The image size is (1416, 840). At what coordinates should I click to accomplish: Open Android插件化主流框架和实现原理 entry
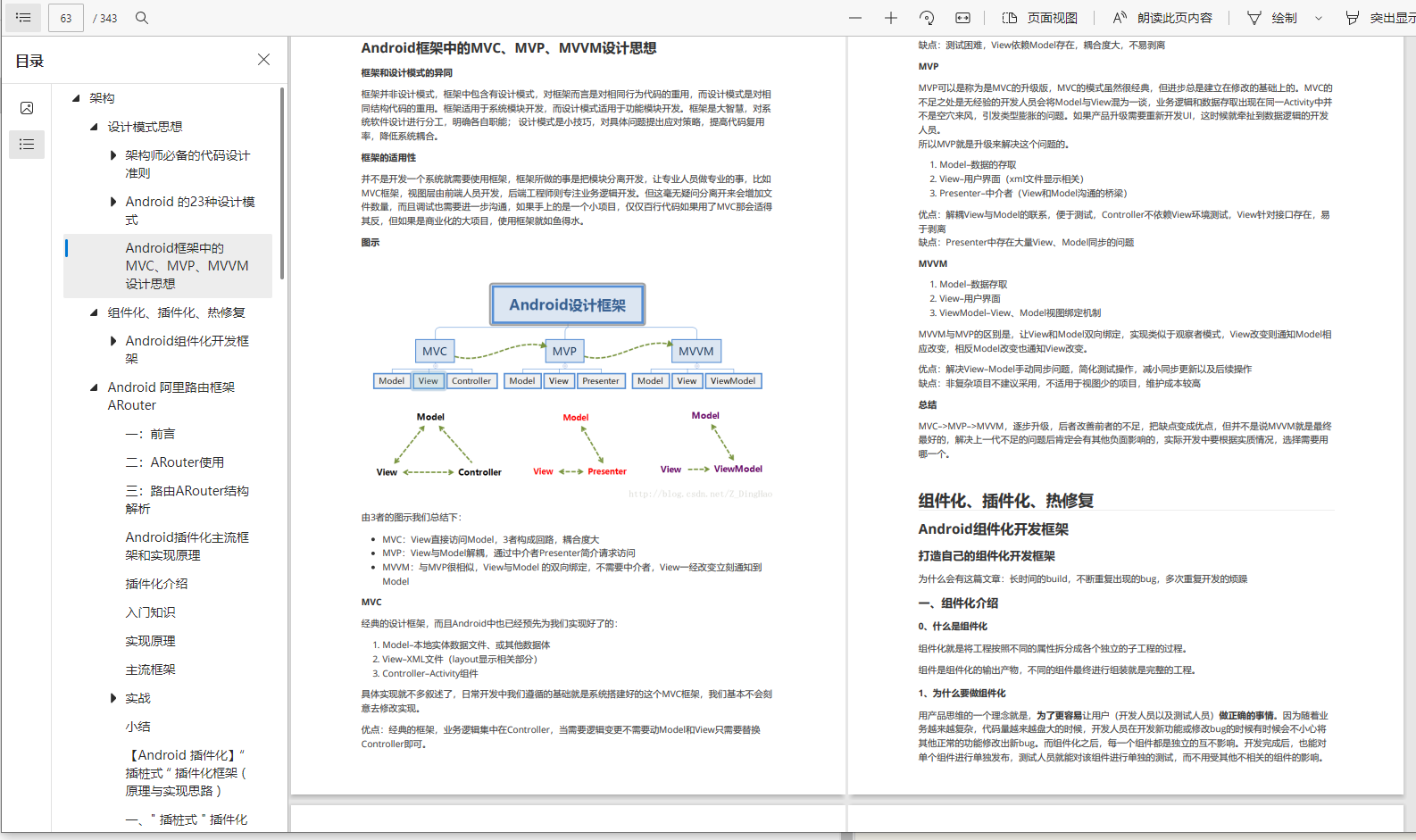(x=187, y=546)
